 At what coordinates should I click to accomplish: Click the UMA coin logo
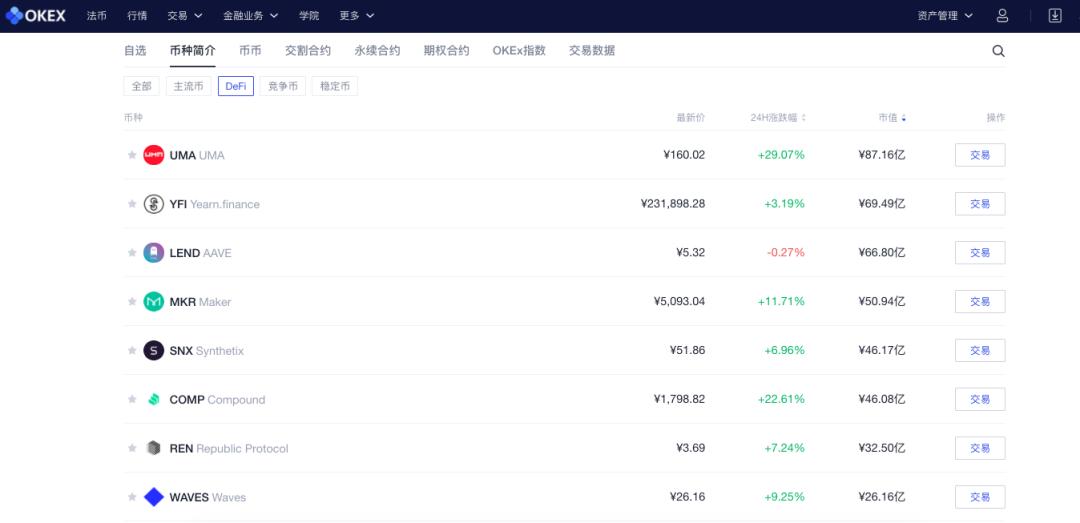coord(154,155)
